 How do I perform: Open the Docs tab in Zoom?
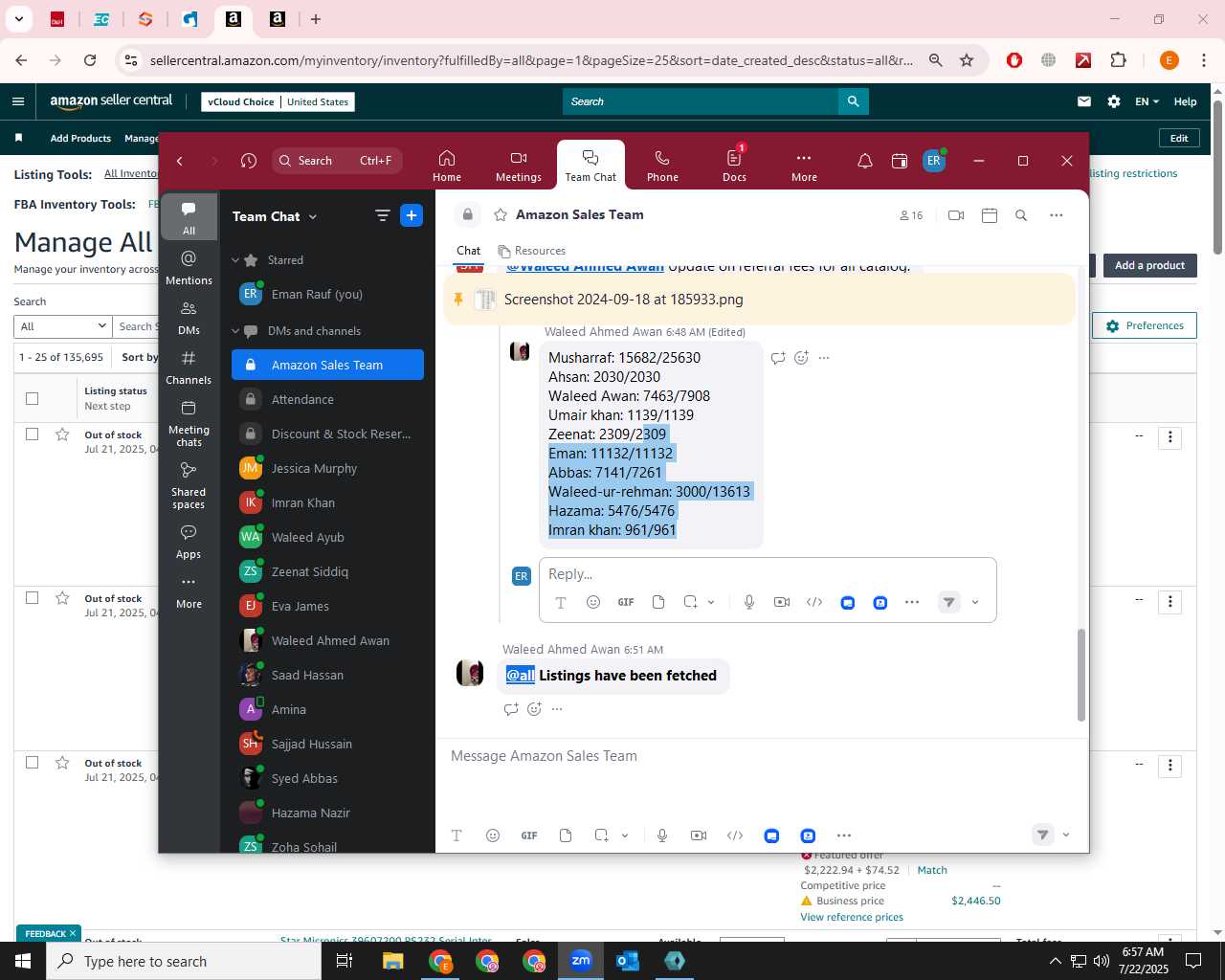pyautogui.click(x=734, y=166)
